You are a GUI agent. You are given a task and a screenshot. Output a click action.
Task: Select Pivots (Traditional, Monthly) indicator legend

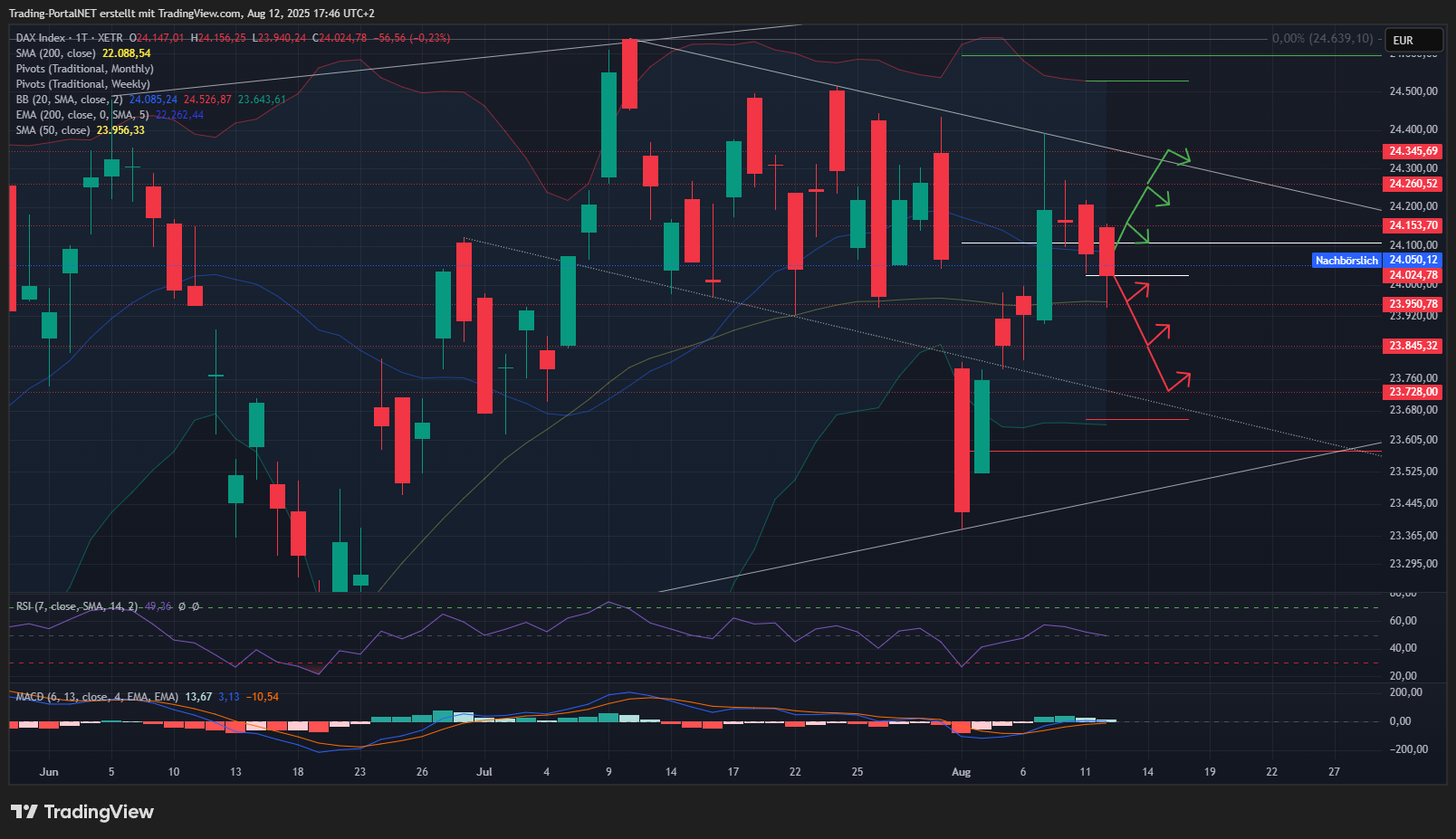point(84,69)
